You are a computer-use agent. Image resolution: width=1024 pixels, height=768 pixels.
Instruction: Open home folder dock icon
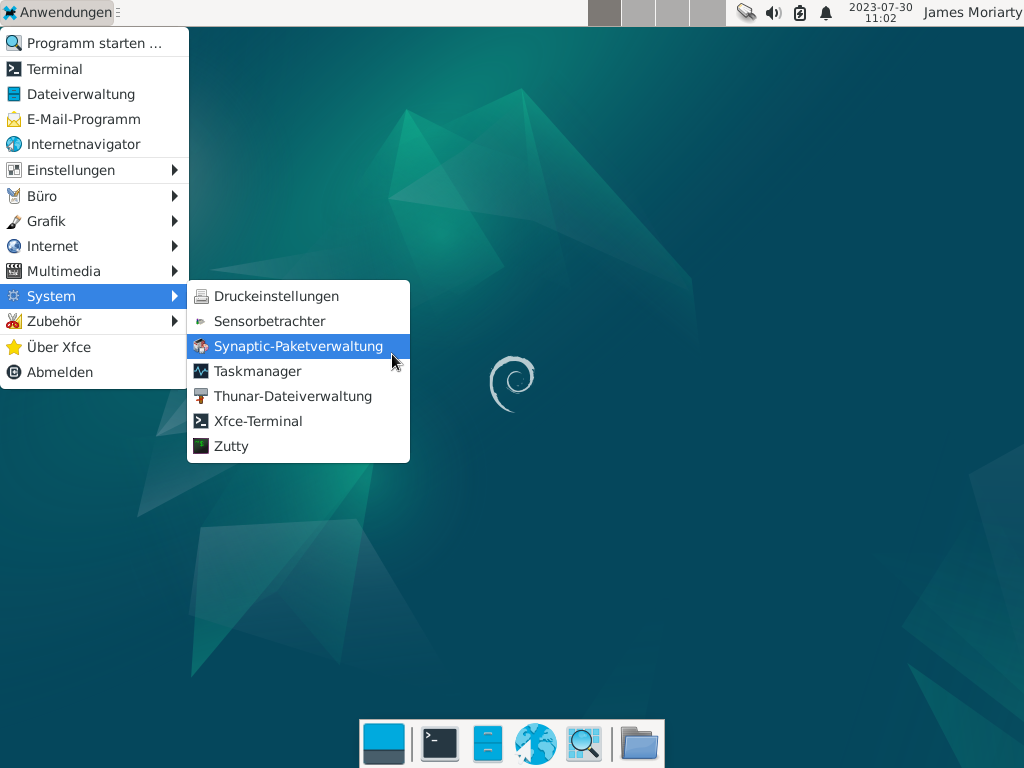click(x=639, y=744)
